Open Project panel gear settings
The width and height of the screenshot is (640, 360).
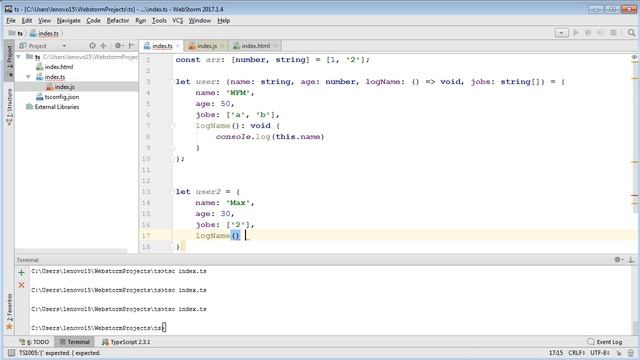(118, 46)
